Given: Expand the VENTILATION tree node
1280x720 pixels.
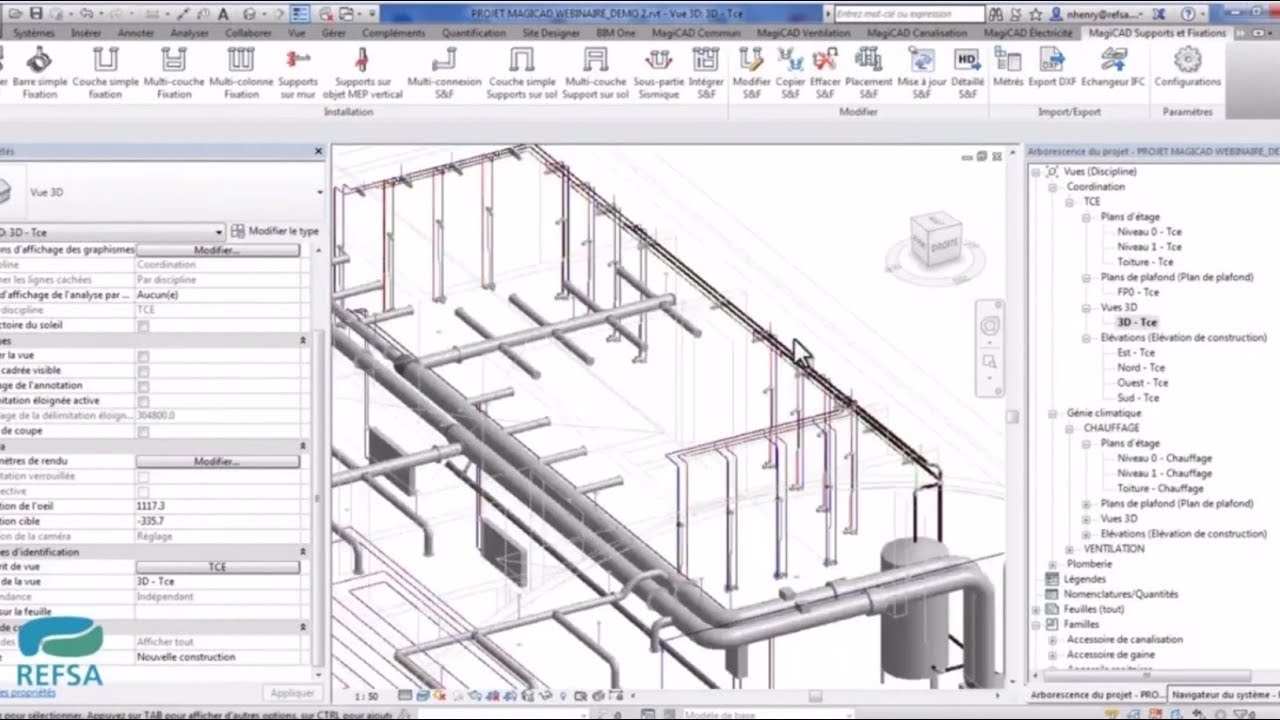Looking at the screenshot, I should 1070,549.
